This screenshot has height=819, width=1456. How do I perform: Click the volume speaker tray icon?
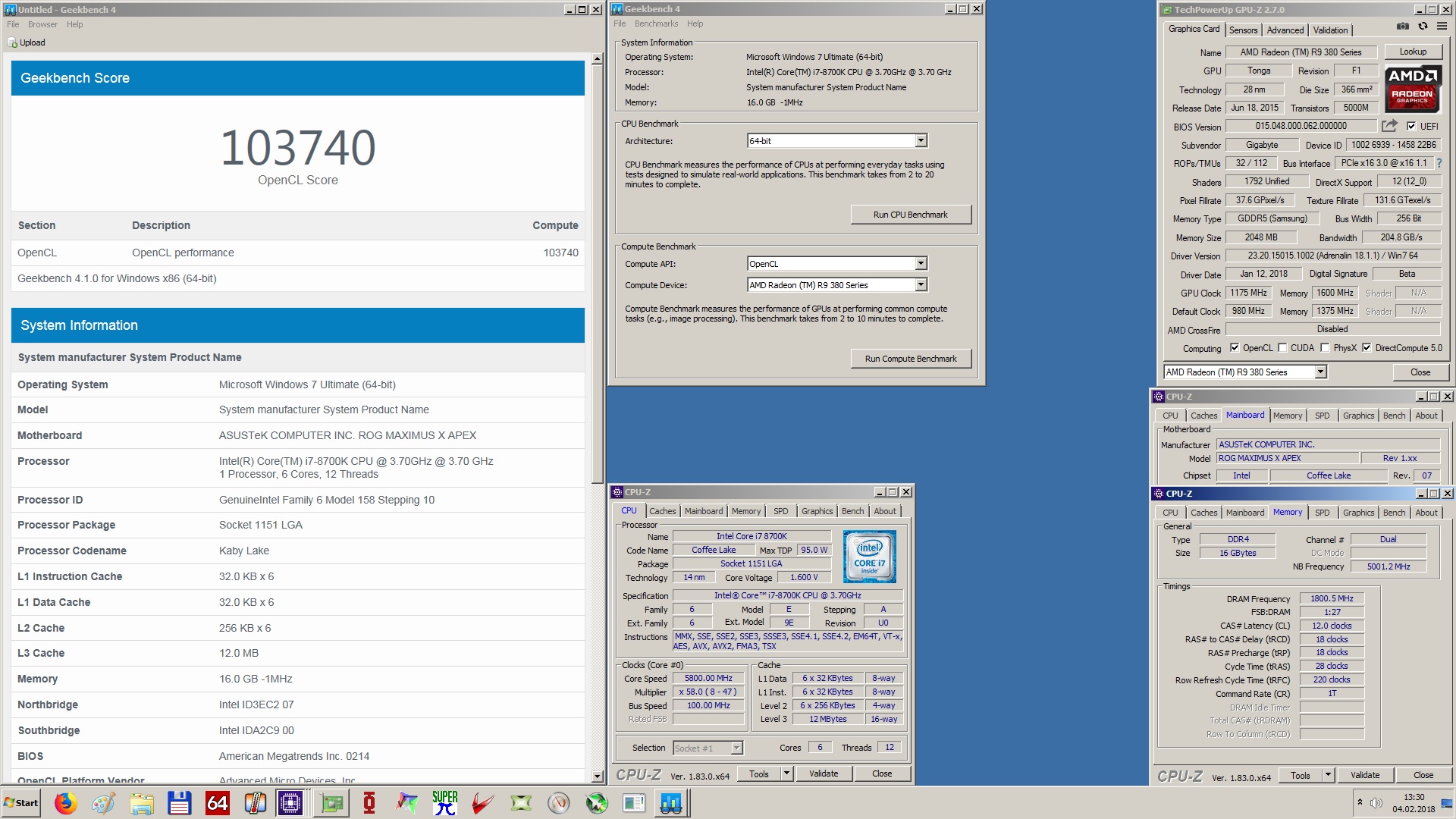(1376, 802)
